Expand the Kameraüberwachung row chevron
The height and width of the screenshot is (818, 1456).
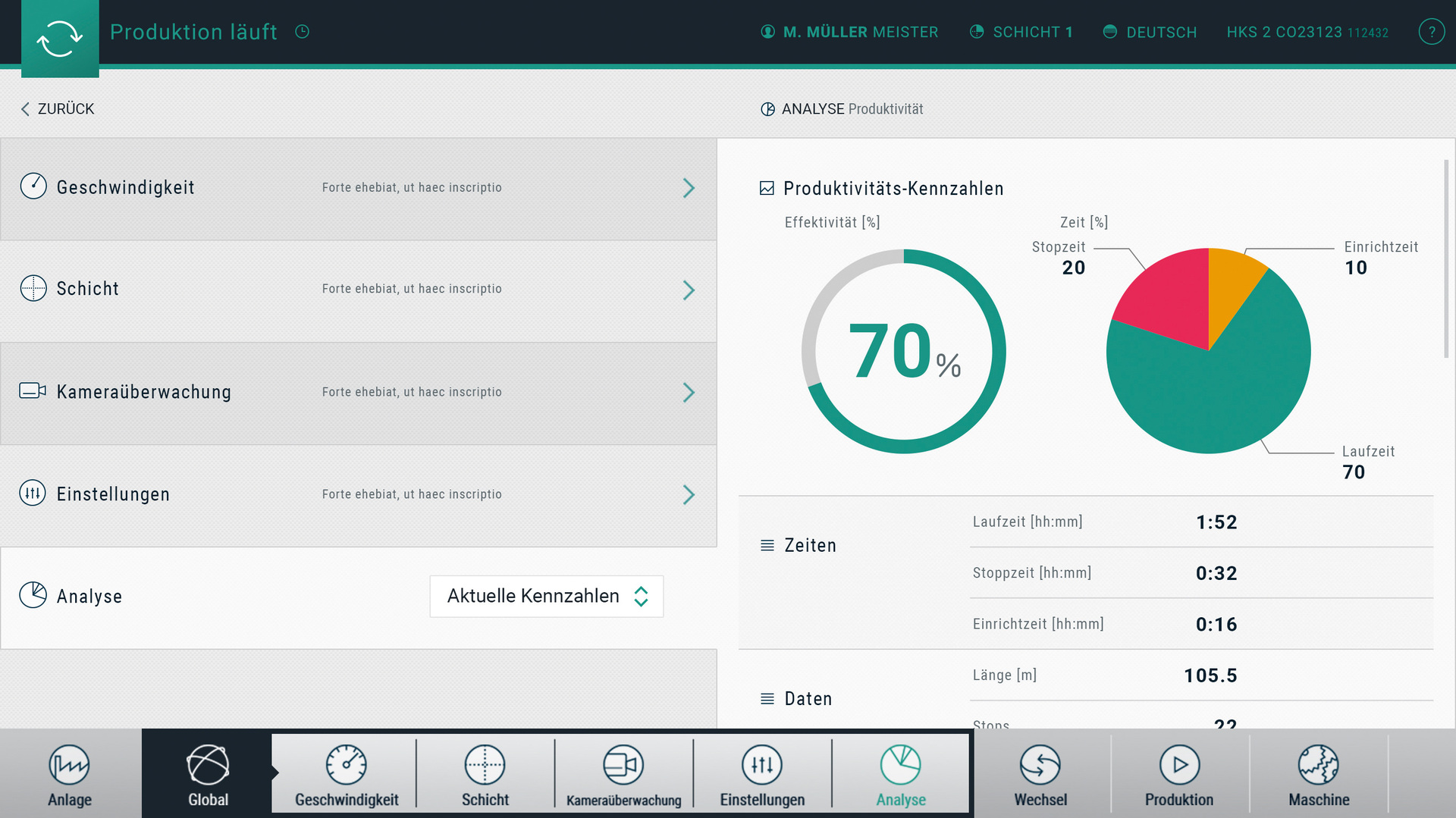[689, 393]
